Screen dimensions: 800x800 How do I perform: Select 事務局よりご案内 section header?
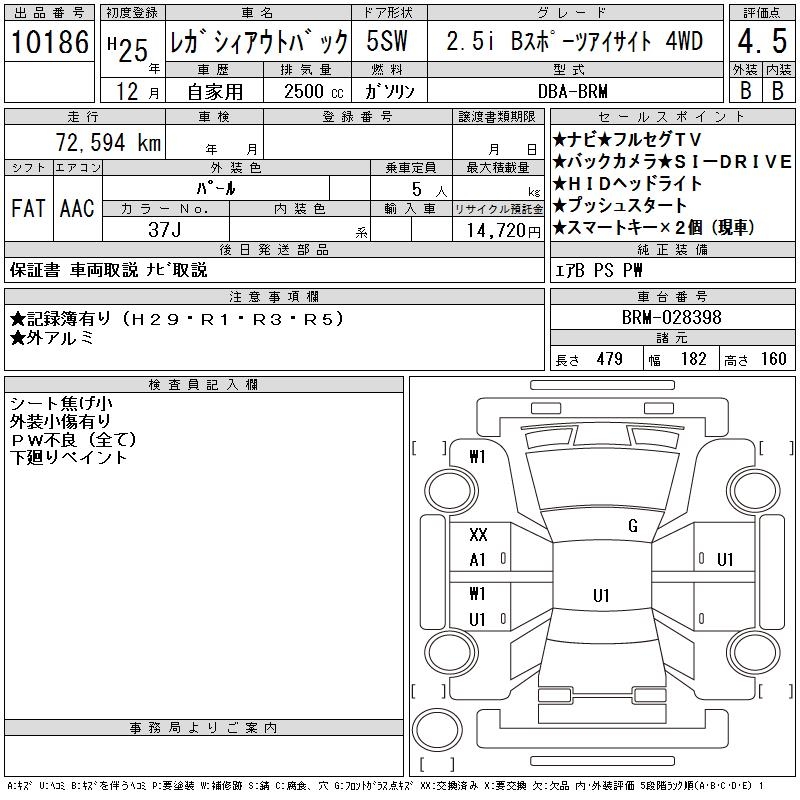[203, 728]
